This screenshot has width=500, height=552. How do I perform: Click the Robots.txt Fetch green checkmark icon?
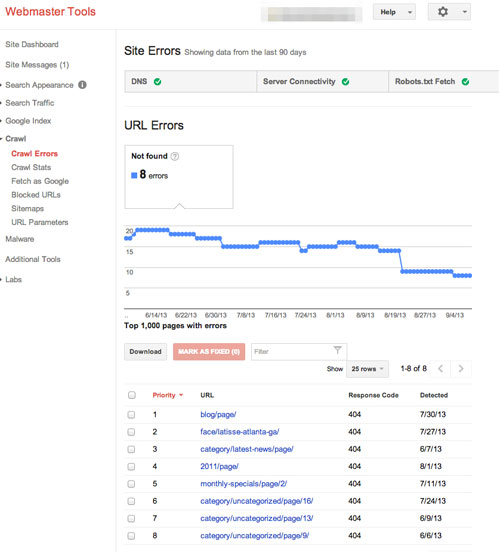[x=465, y=82]
